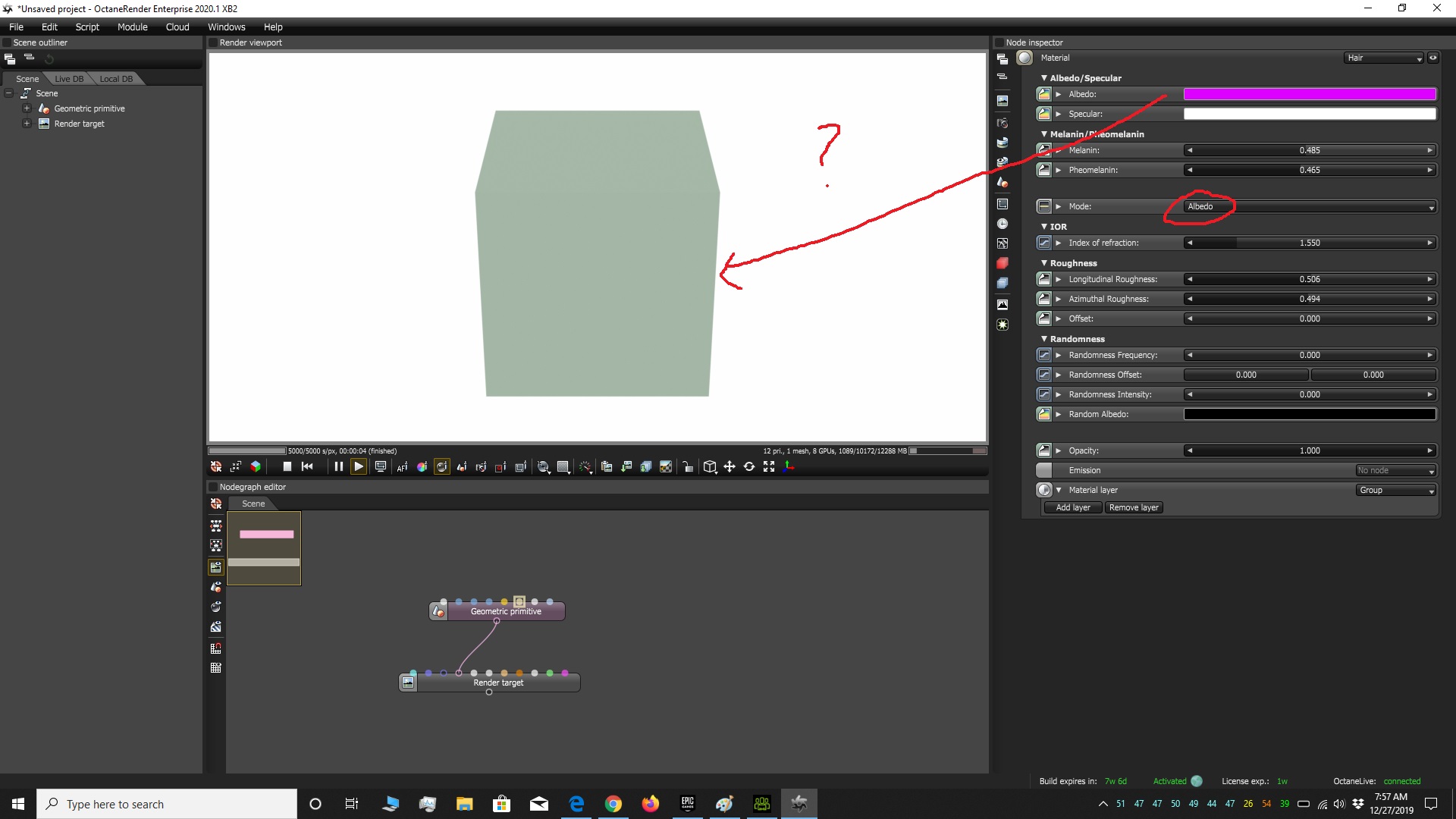The image size is (1456, 819).
Task: Collapse the Roughness section
Action: coord(1044,263)
